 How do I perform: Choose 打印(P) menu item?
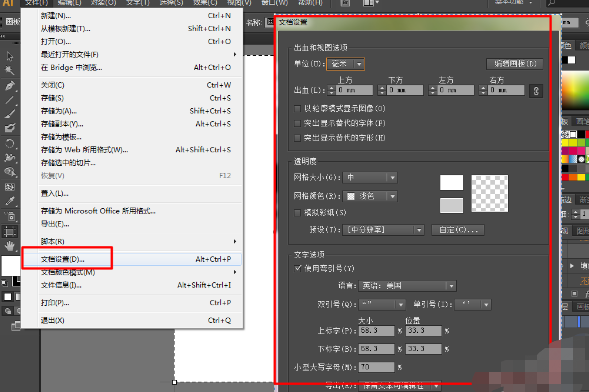click(x=140, y=303)
